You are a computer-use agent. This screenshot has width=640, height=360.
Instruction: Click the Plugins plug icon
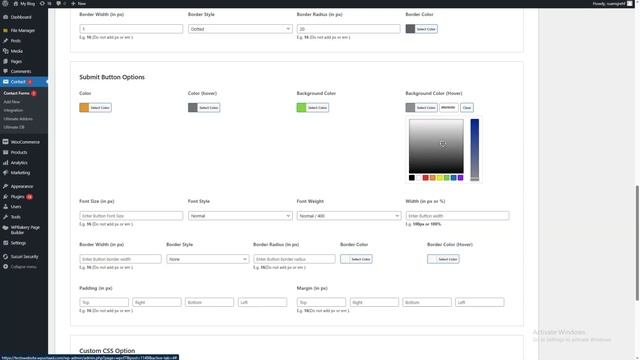[x=5, y=197]
